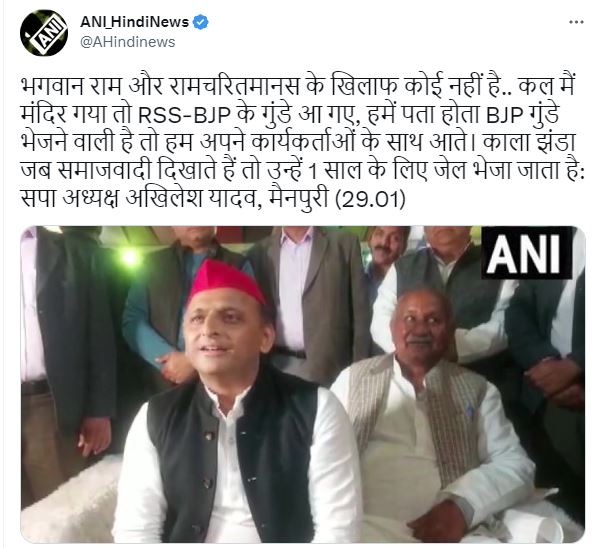The width and height of the screenshot is (596, 548).
Task: Click the (29.01) date in the tweet
Action: tap(371, 199)
